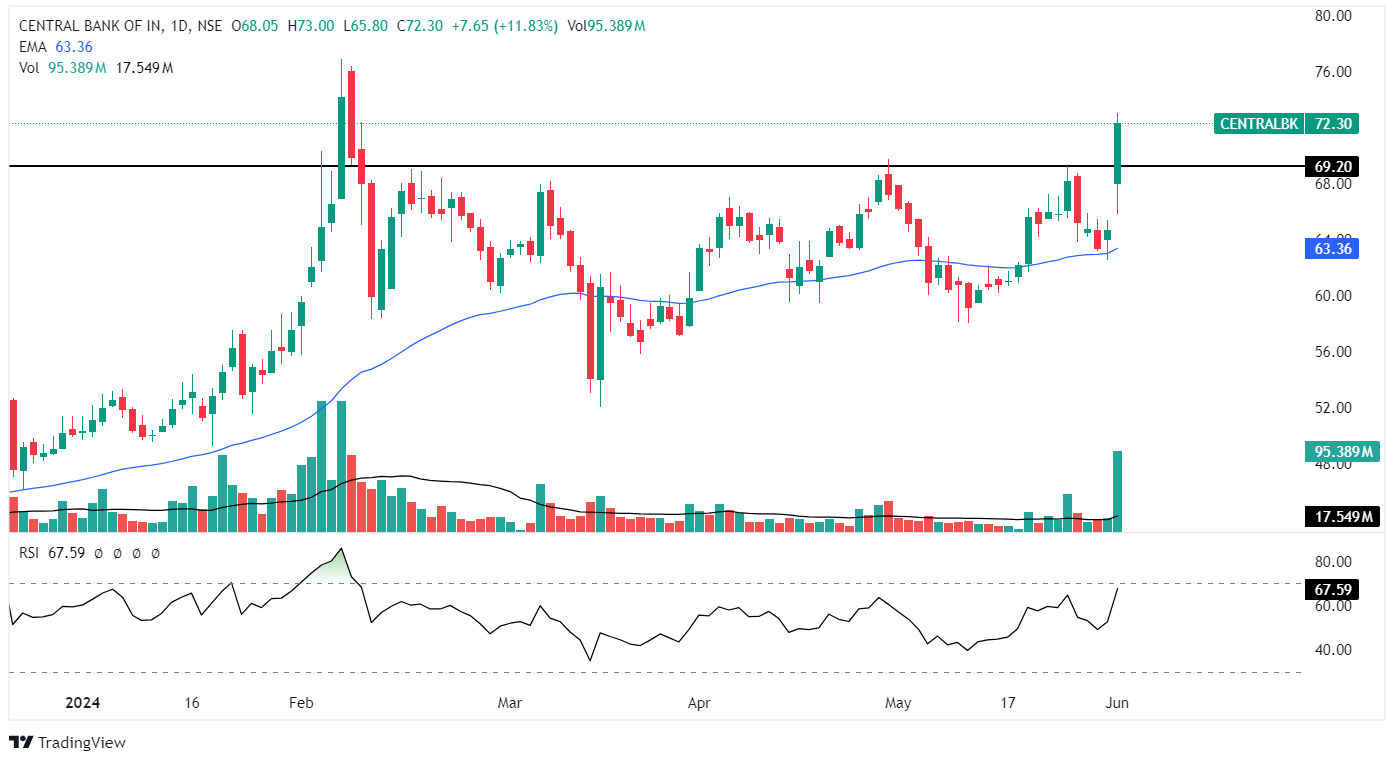Click the blue 63.36 EMA value tag
The width and height of the screenshot is (1398, 764).
pyautogui.click(x=1331, y=249)
